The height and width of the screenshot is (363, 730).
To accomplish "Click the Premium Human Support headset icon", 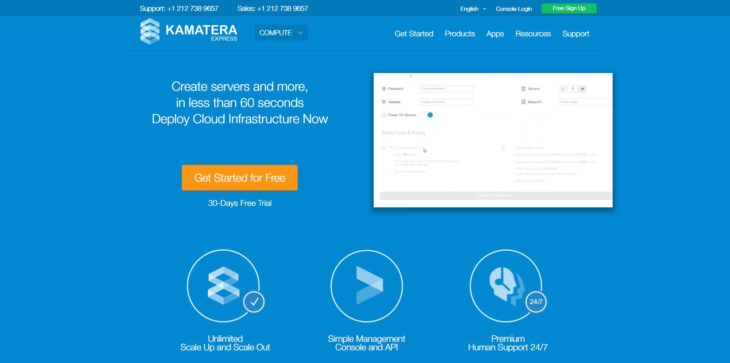I will click(x=506, y=286).
